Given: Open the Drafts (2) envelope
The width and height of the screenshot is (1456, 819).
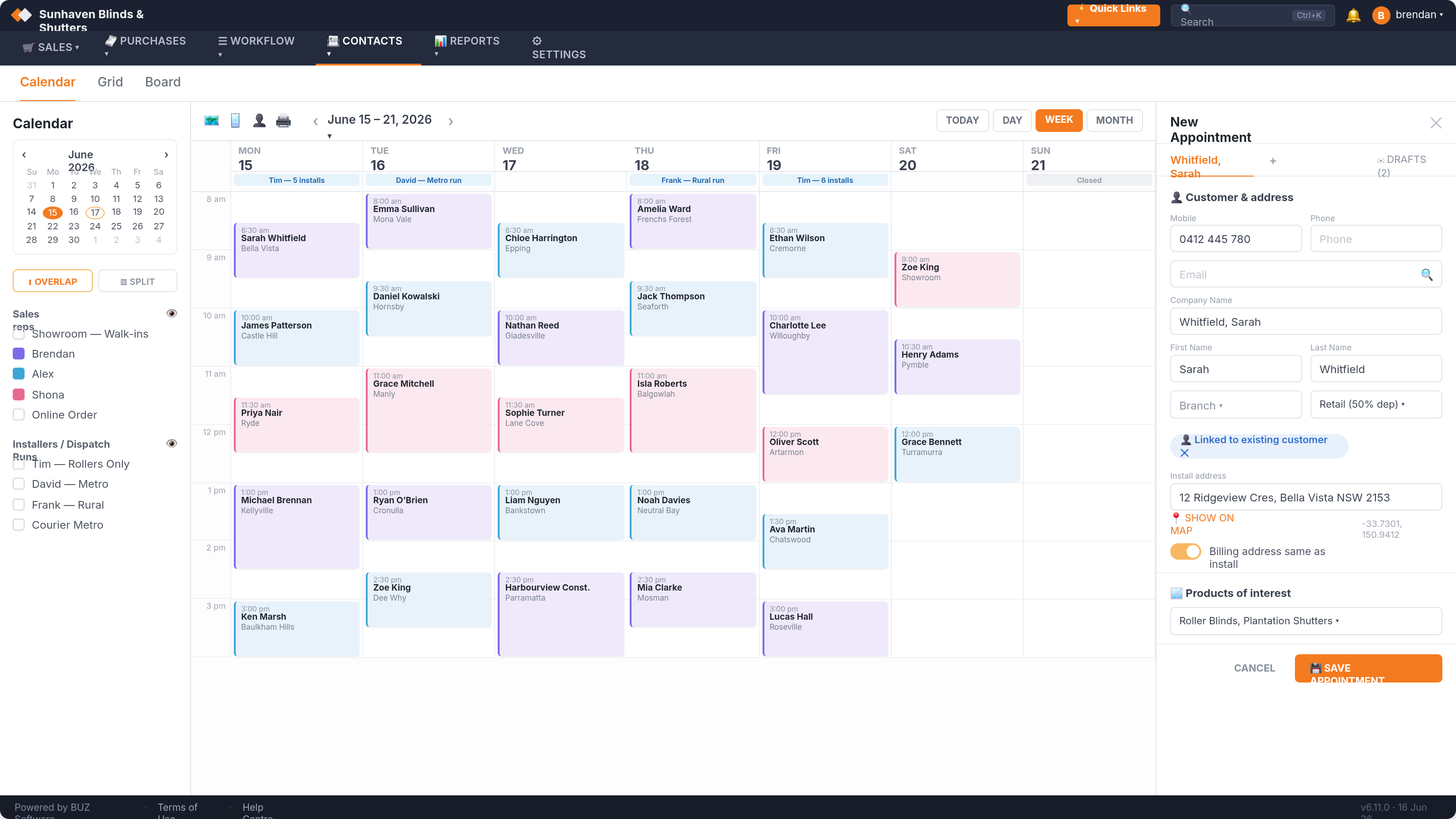Looking at the screenshot, I should pos(1402,166).
